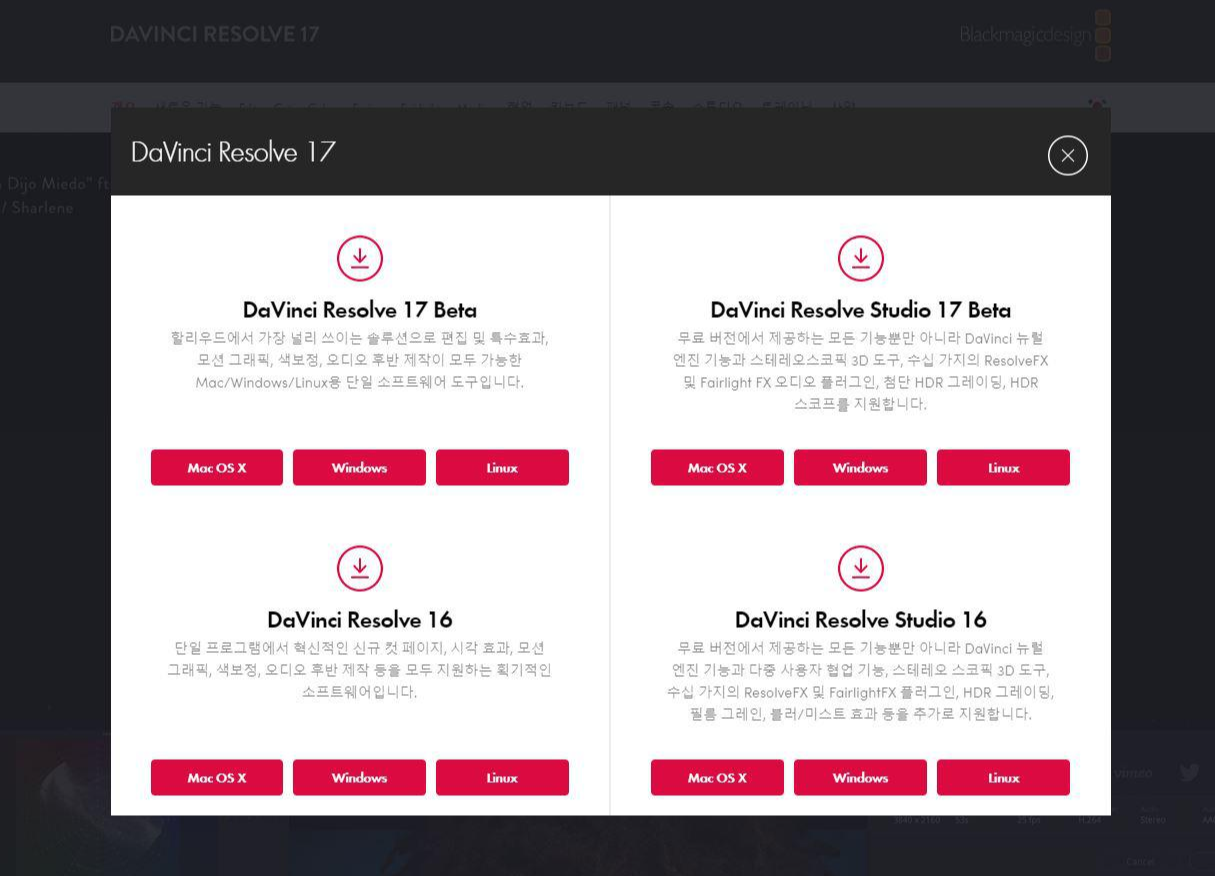Click download icon above DaVinci Resolve Studio 16
Viewport: 1215px width, 876px height.
pyautogui.click(x=861, y=568)
